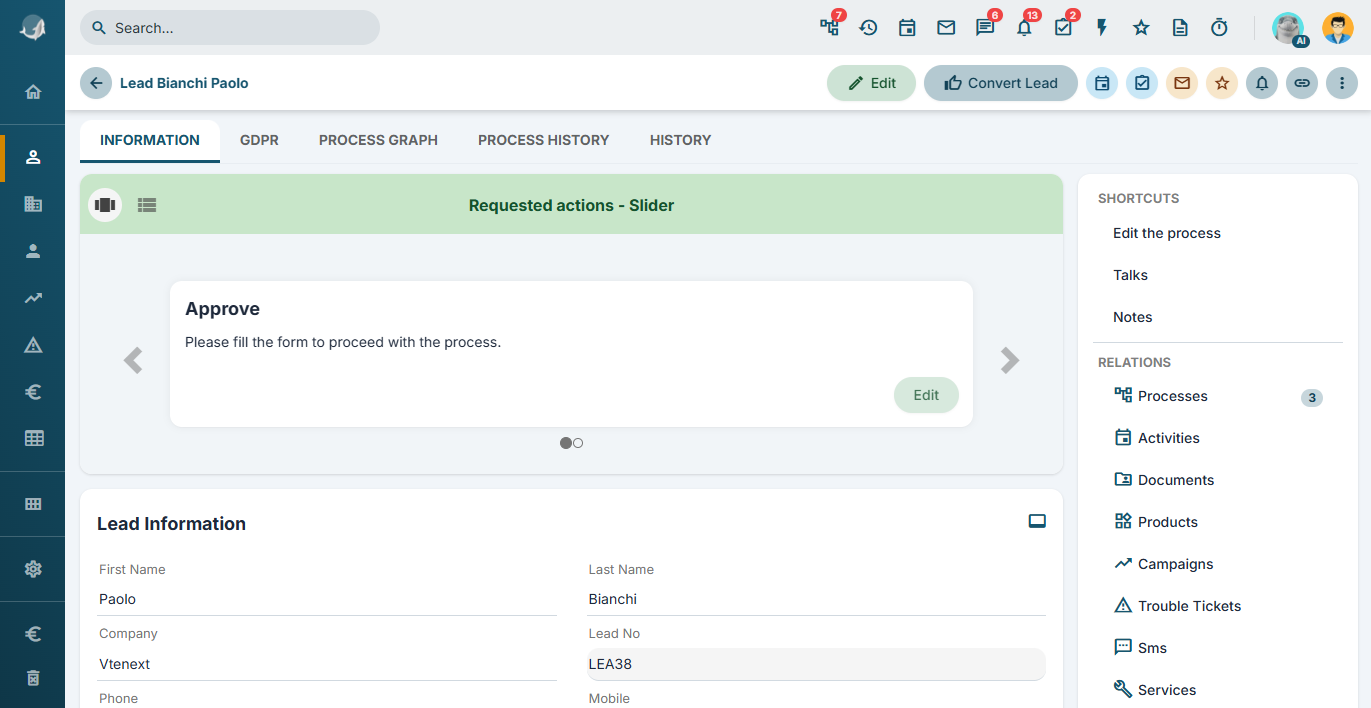Open the to-do checklist icon with badge 2

pyautogui.click(x=1063, y=28)
